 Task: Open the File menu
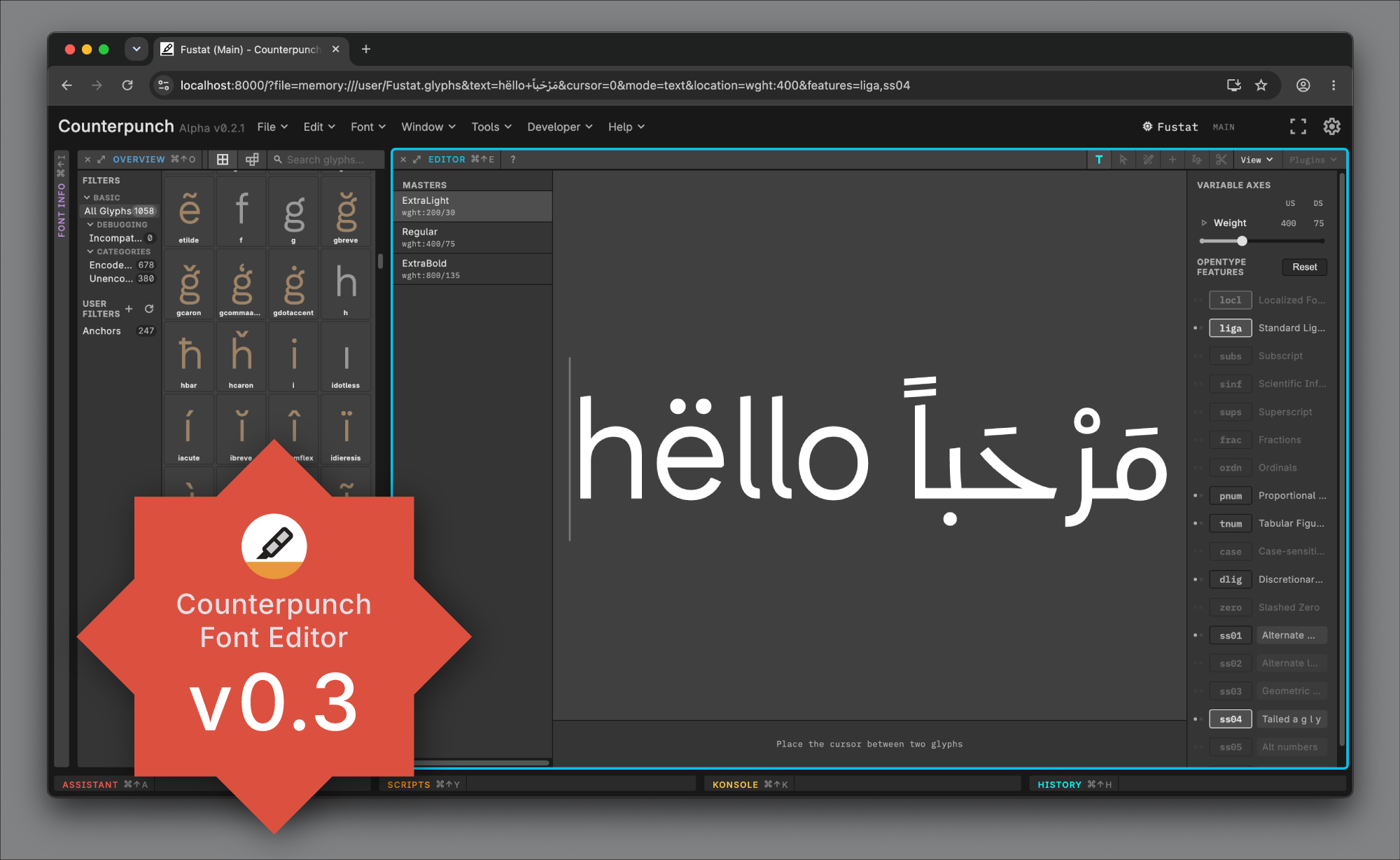point(272,127)
